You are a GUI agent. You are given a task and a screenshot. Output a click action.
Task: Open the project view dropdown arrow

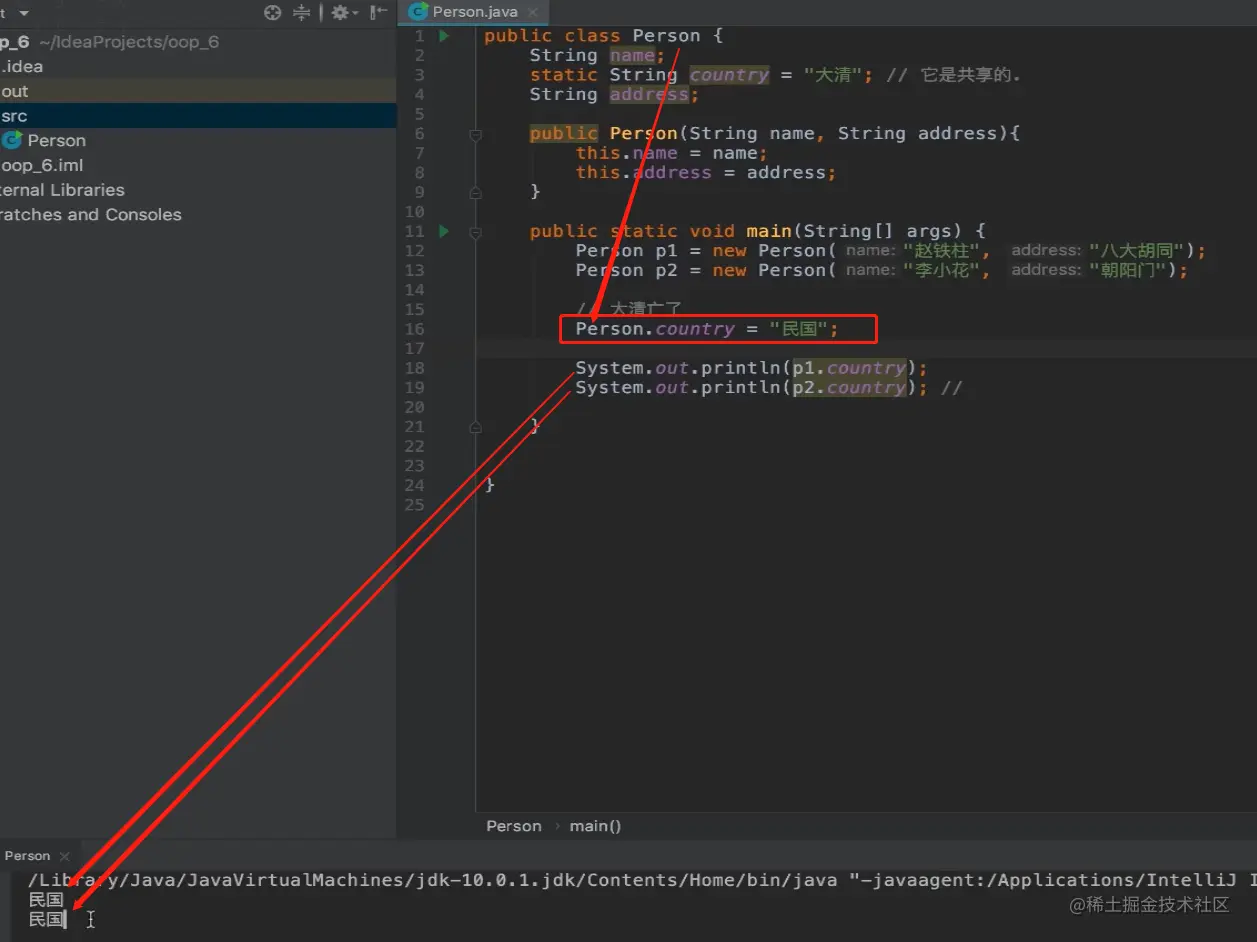tap(24, 13)
